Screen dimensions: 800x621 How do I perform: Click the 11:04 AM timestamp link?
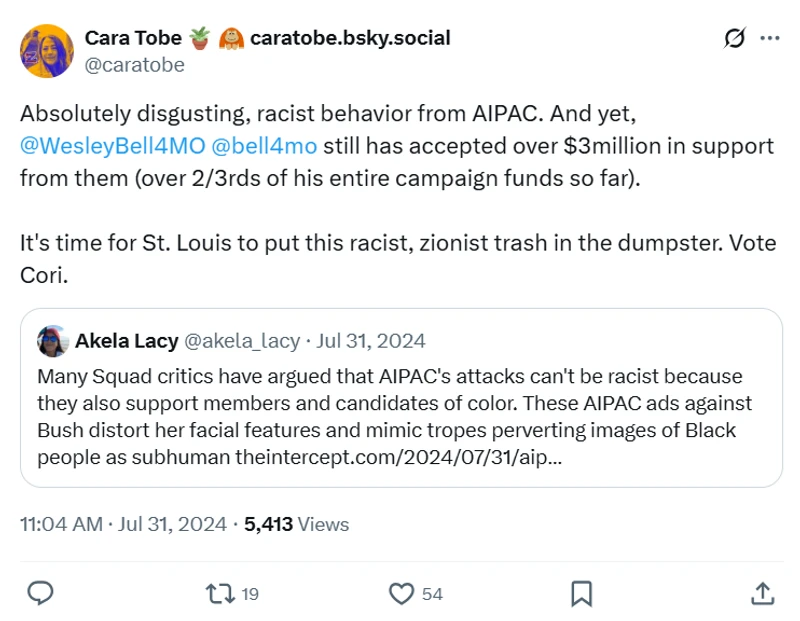click(x=61, y=524)
